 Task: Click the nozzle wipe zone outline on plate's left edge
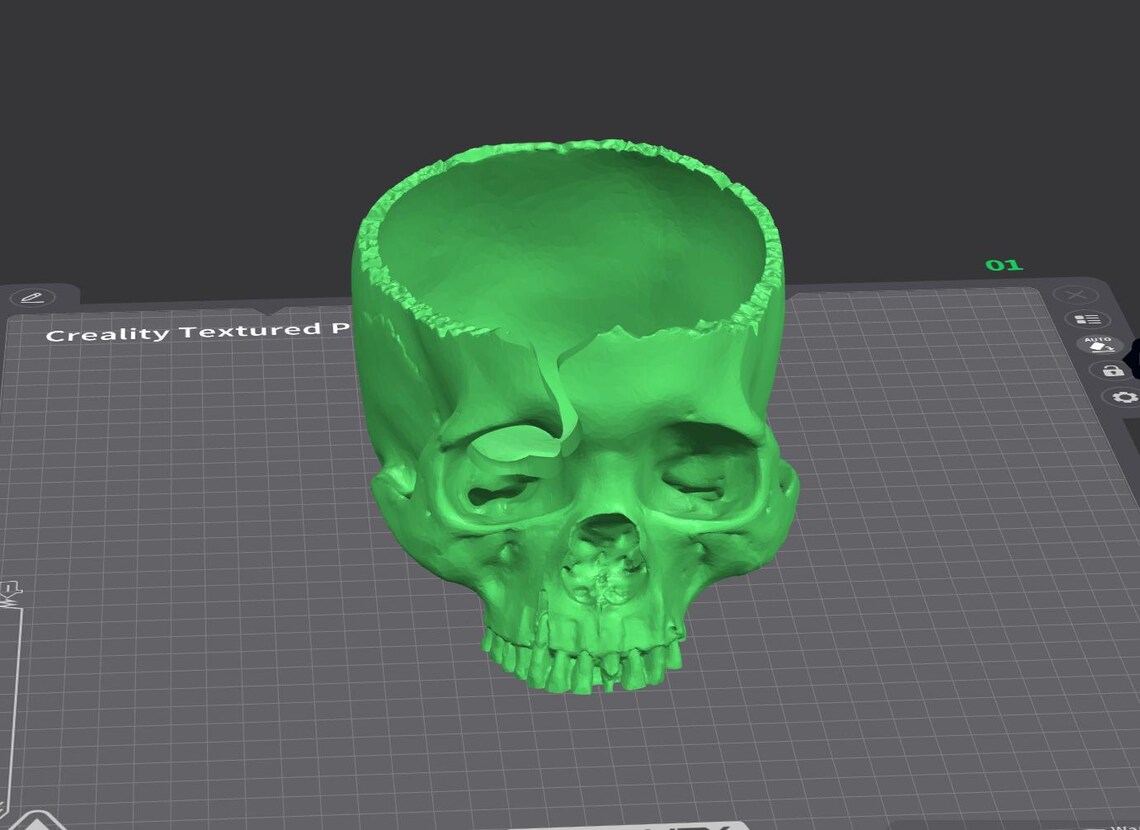coord(11,698)
